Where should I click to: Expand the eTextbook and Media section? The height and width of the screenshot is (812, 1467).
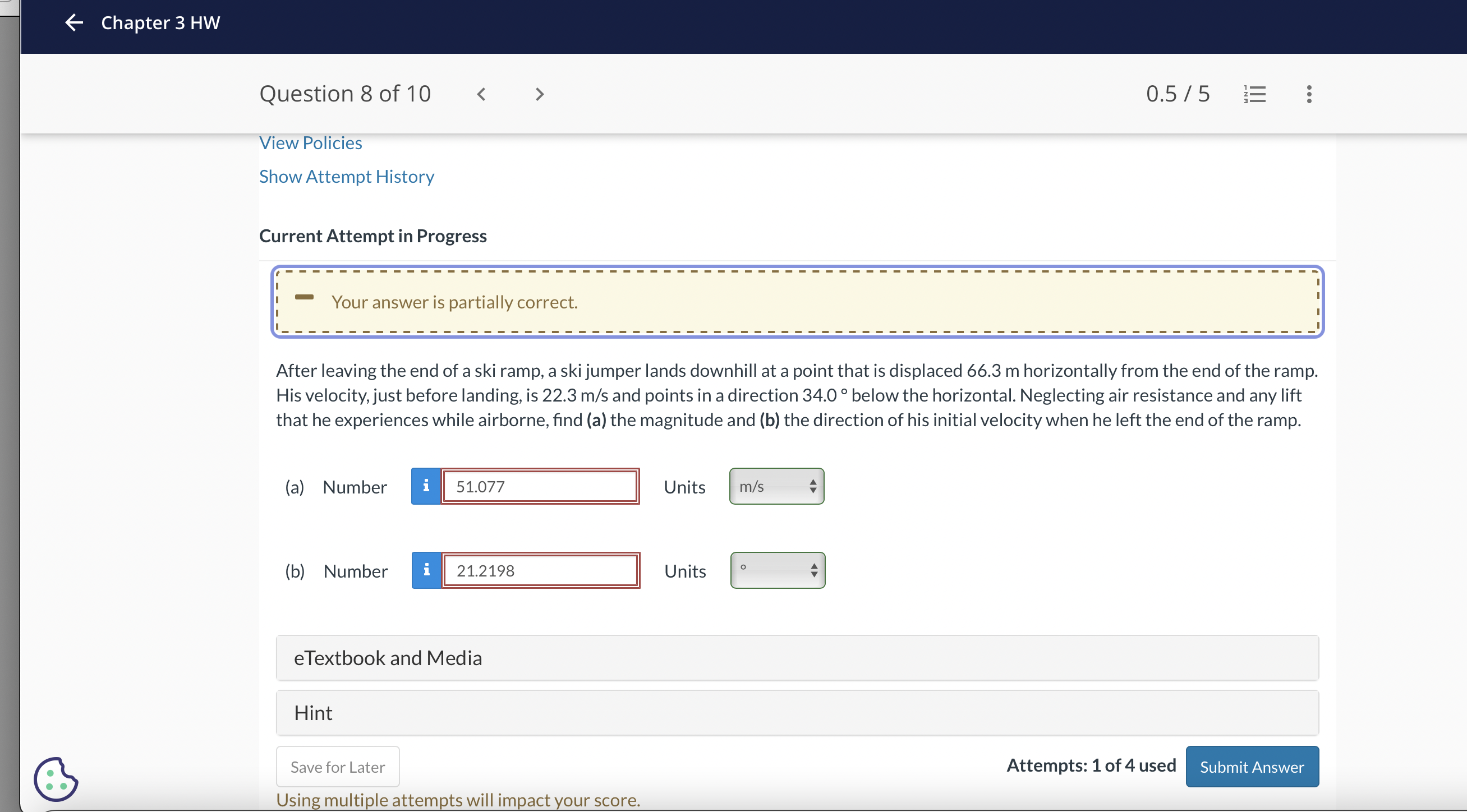[x=797, y=658]
